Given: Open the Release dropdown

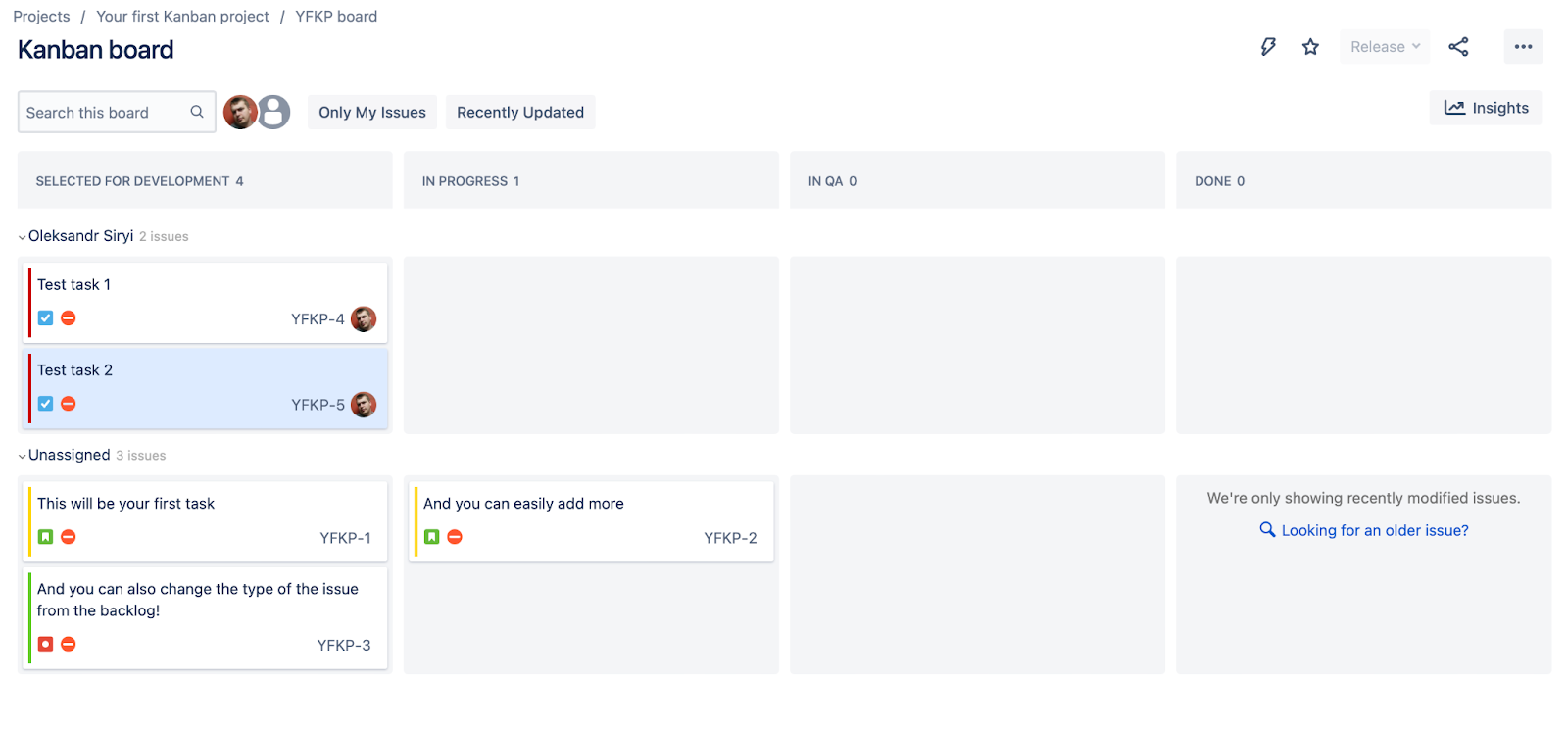Looking at the screenshot, I should point(1385,47).
